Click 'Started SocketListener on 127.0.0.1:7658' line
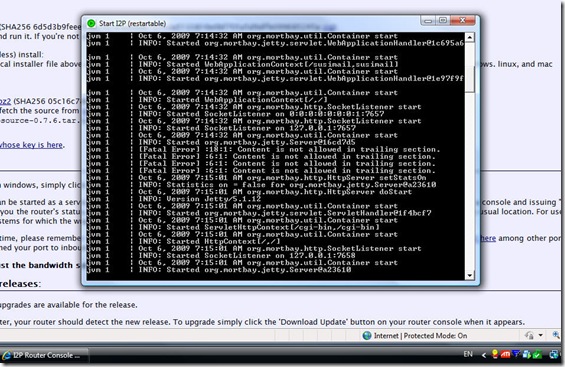The width and height of the screenshot is (565, 367). pyautogui.click(x=222, y=256)
